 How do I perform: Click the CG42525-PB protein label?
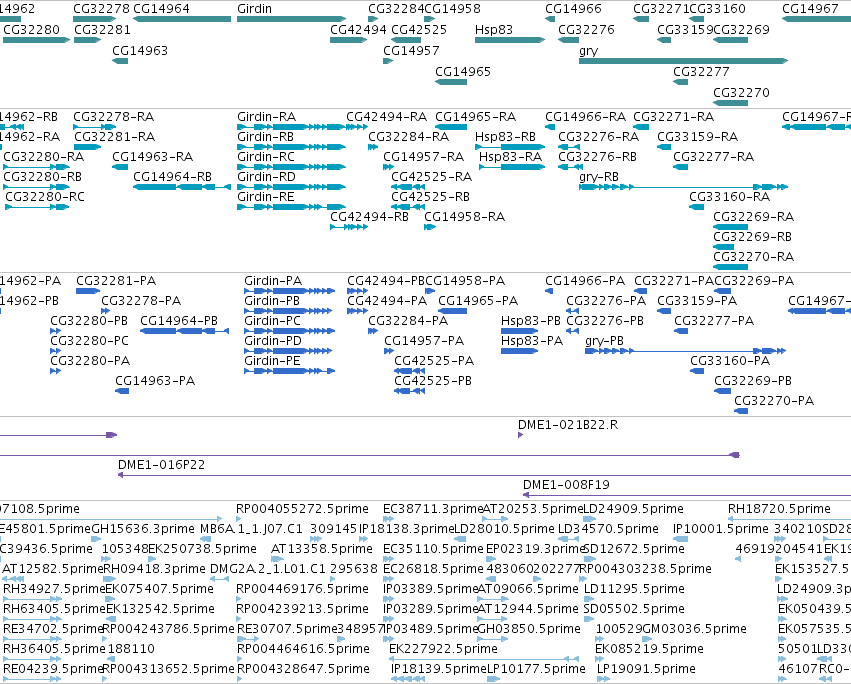(x=433, y=381)
